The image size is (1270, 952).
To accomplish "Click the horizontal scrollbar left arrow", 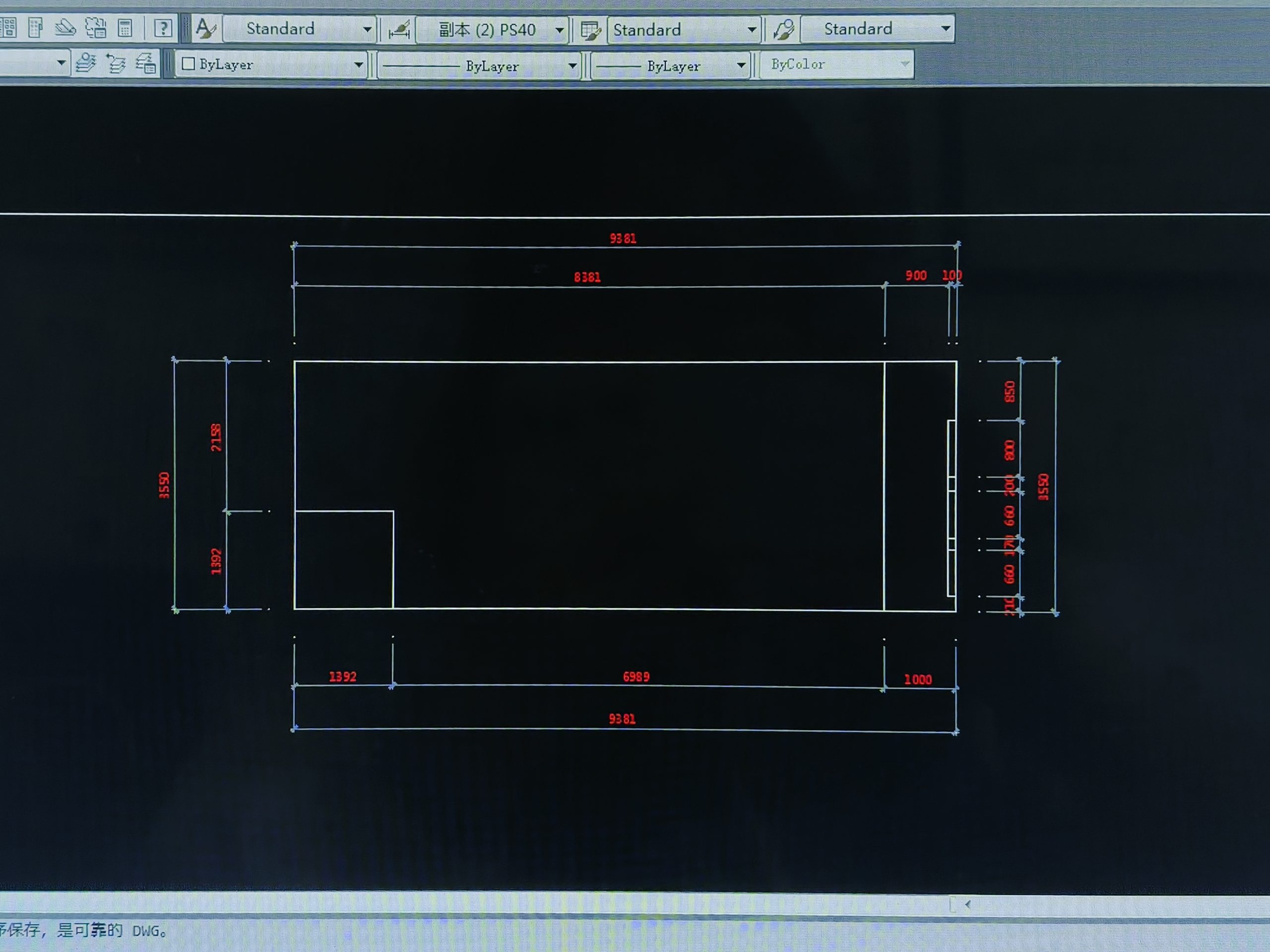I will 968,904.
